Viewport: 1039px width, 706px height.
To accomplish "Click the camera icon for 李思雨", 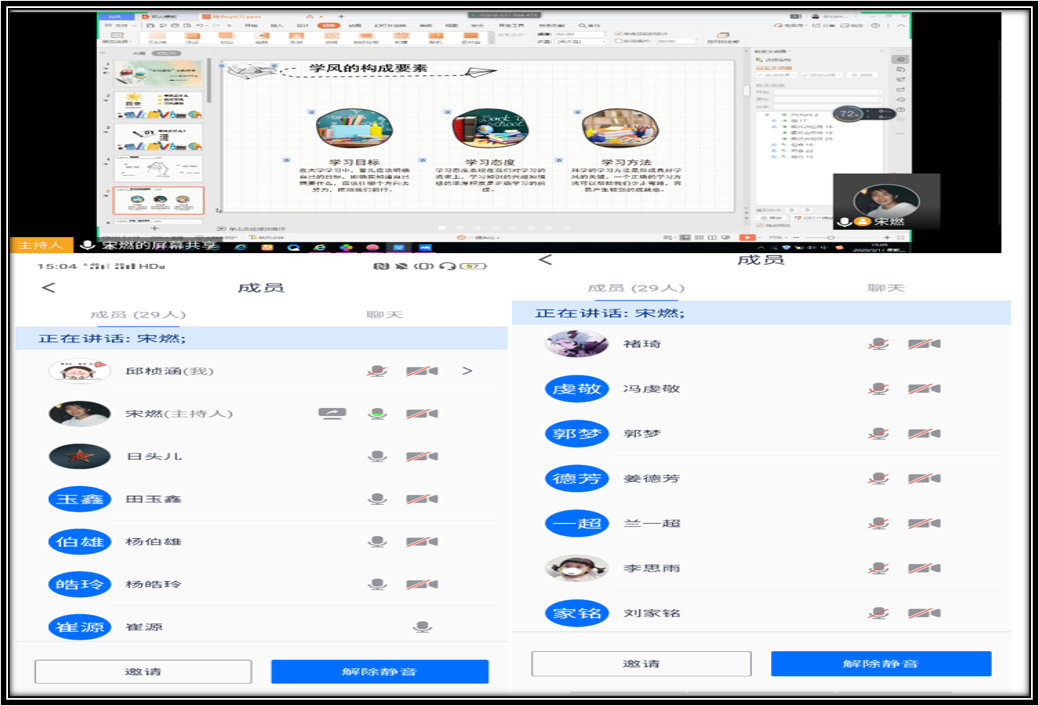I will point(923,568).
